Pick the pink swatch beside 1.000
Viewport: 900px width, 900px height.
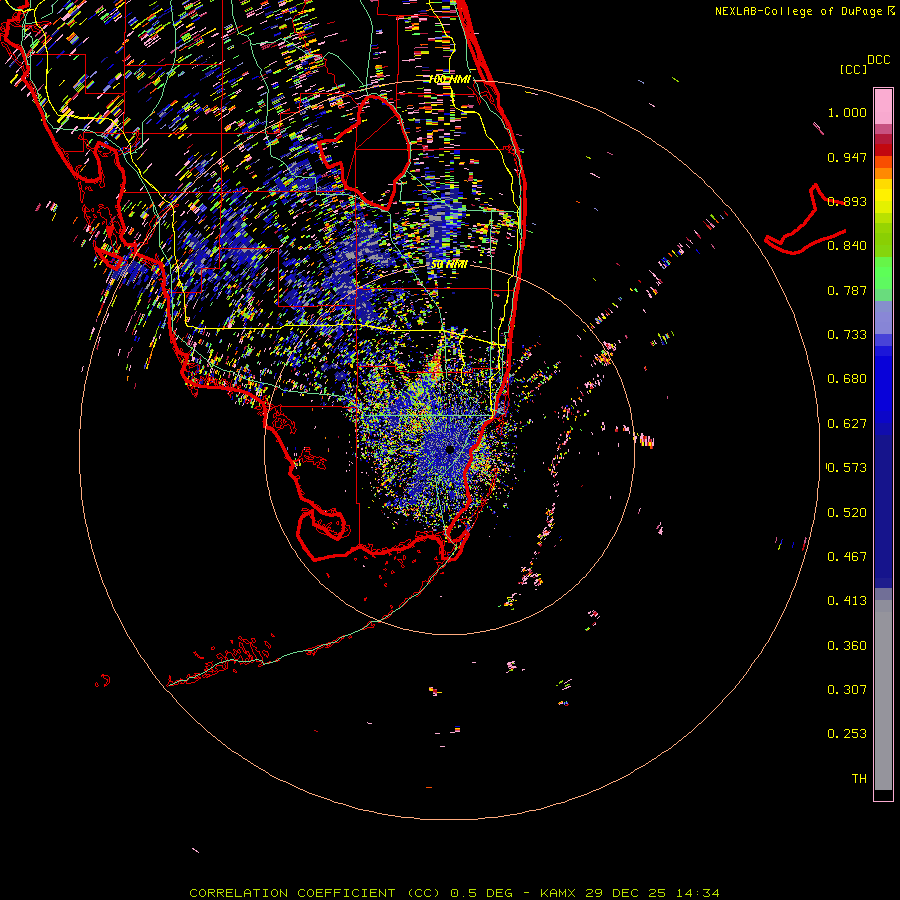click(x=883, y=107)
